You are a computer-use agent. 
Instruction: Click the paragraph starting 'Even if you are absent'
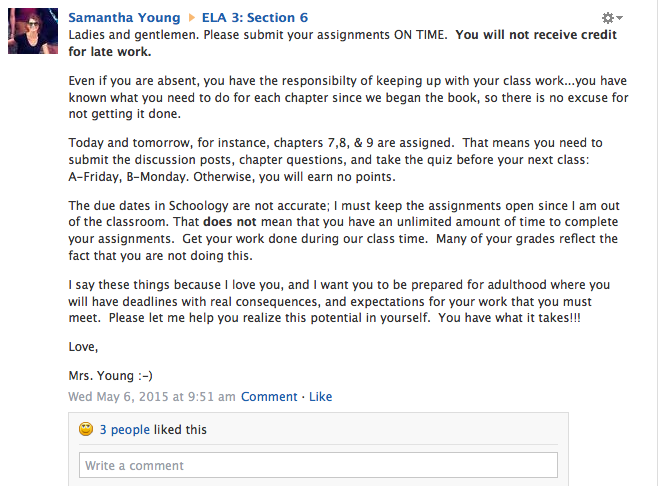(348, 98)
